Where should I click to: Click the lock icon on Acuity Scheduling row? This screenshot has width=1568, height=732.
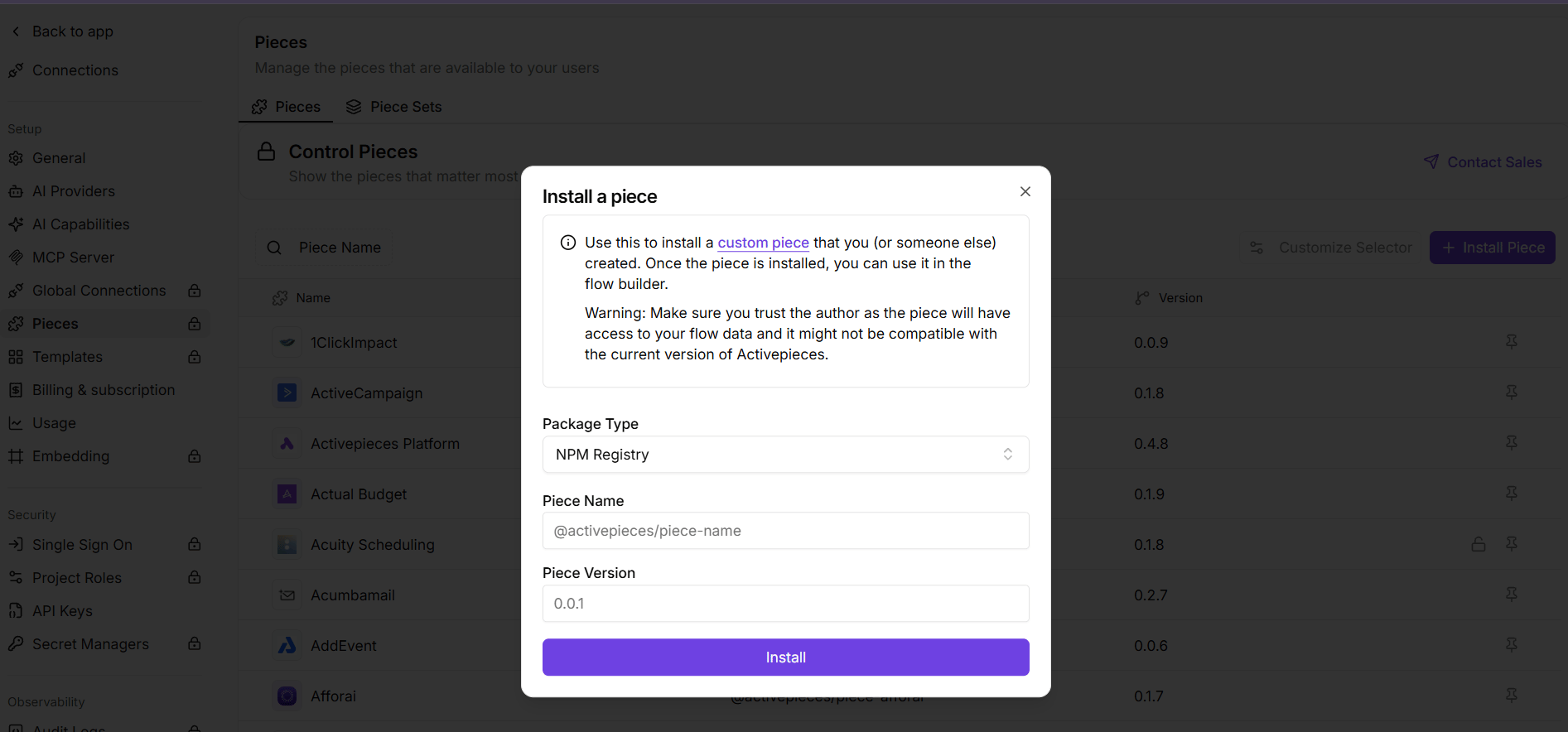[1478, 544]
